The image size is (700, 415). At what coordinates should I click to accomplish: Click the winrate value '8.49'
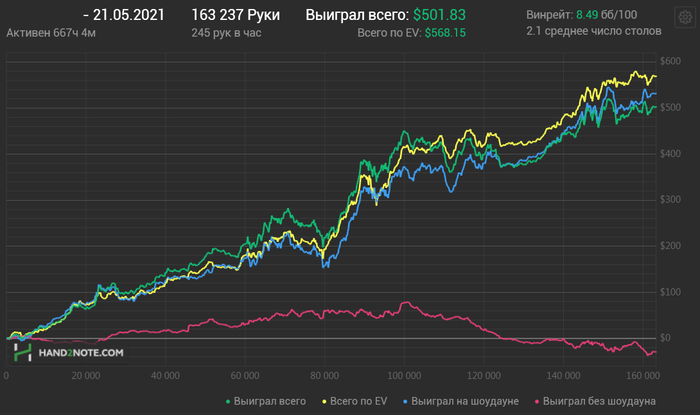click(x=587, y=15)
